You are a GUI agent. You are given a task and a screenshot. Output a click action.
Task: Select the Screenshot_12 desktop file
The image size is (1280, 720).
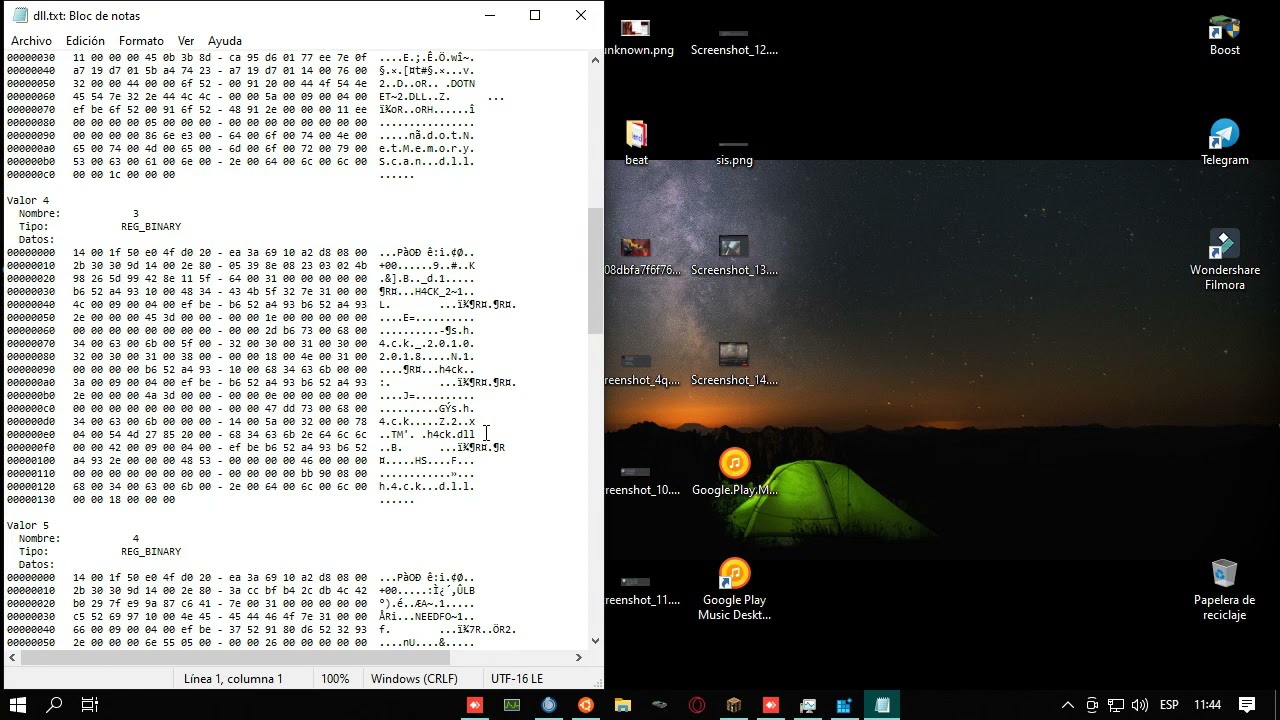pyautogui.click(x=734, y=38)
